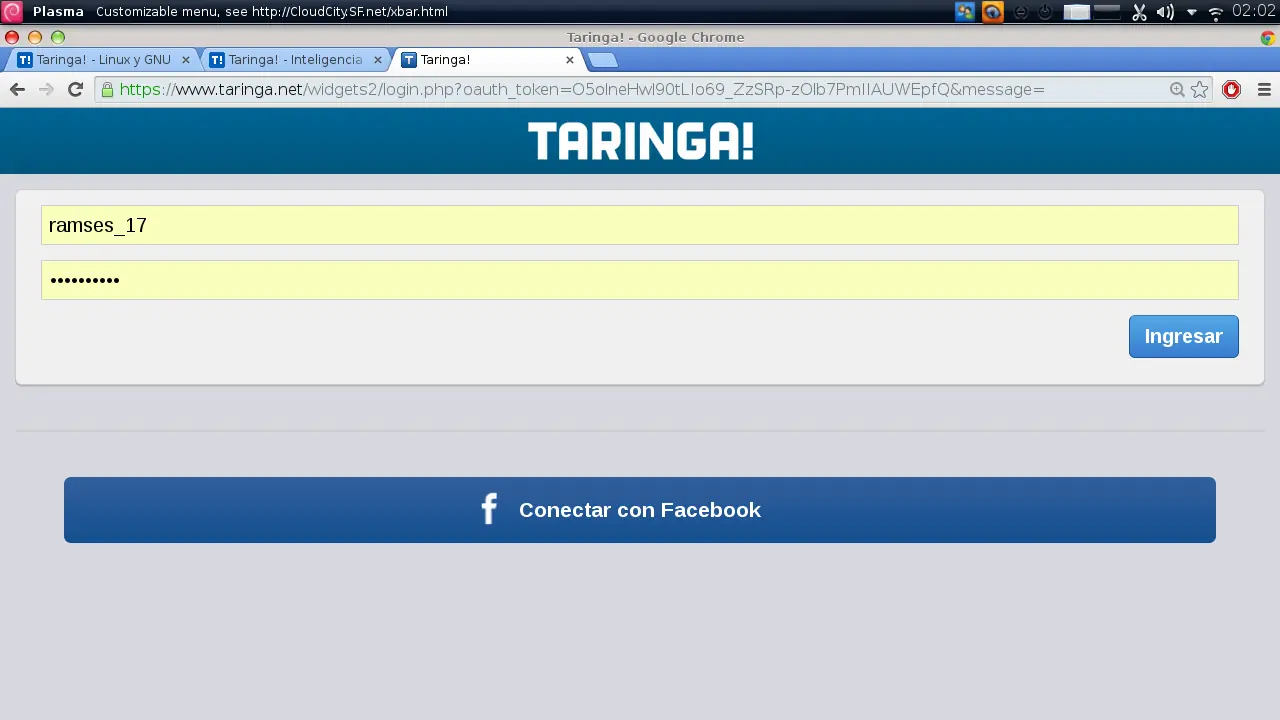Select the active Taringa! login tab
Image resolution: width=1280 pixels, height=720 pixels.
tap(487, 60)
